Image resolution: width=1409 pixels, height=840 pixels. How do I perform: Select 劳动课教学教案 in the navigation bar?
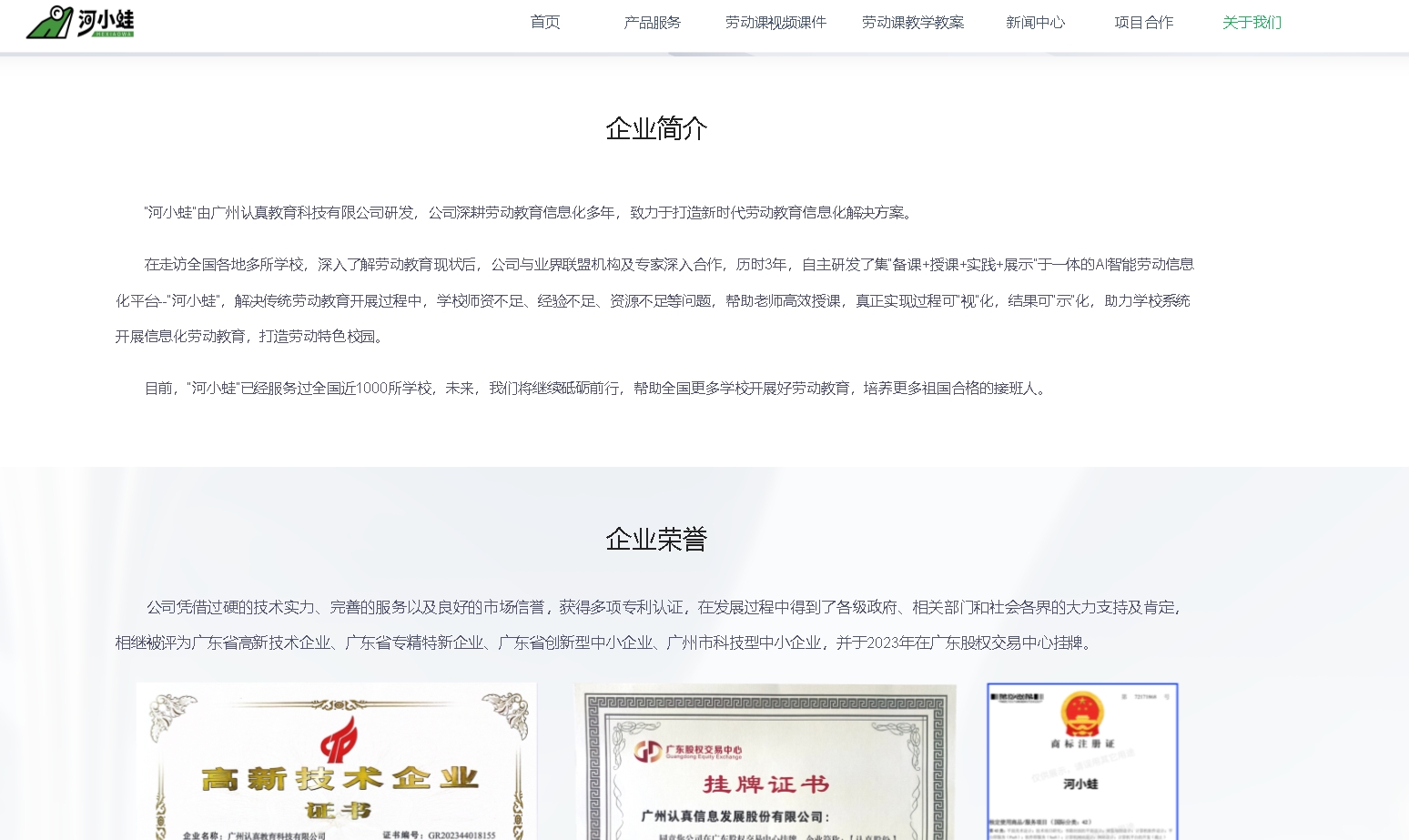click(x=913, y=22)
